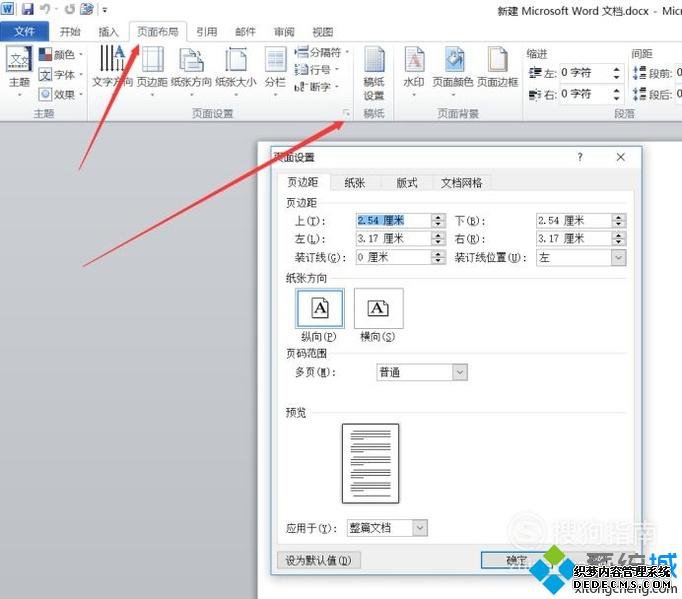This screenshot has height=599, width=682.
Task: Click the Undo arrow in quick access toolbar
Action: click(45, 9)
